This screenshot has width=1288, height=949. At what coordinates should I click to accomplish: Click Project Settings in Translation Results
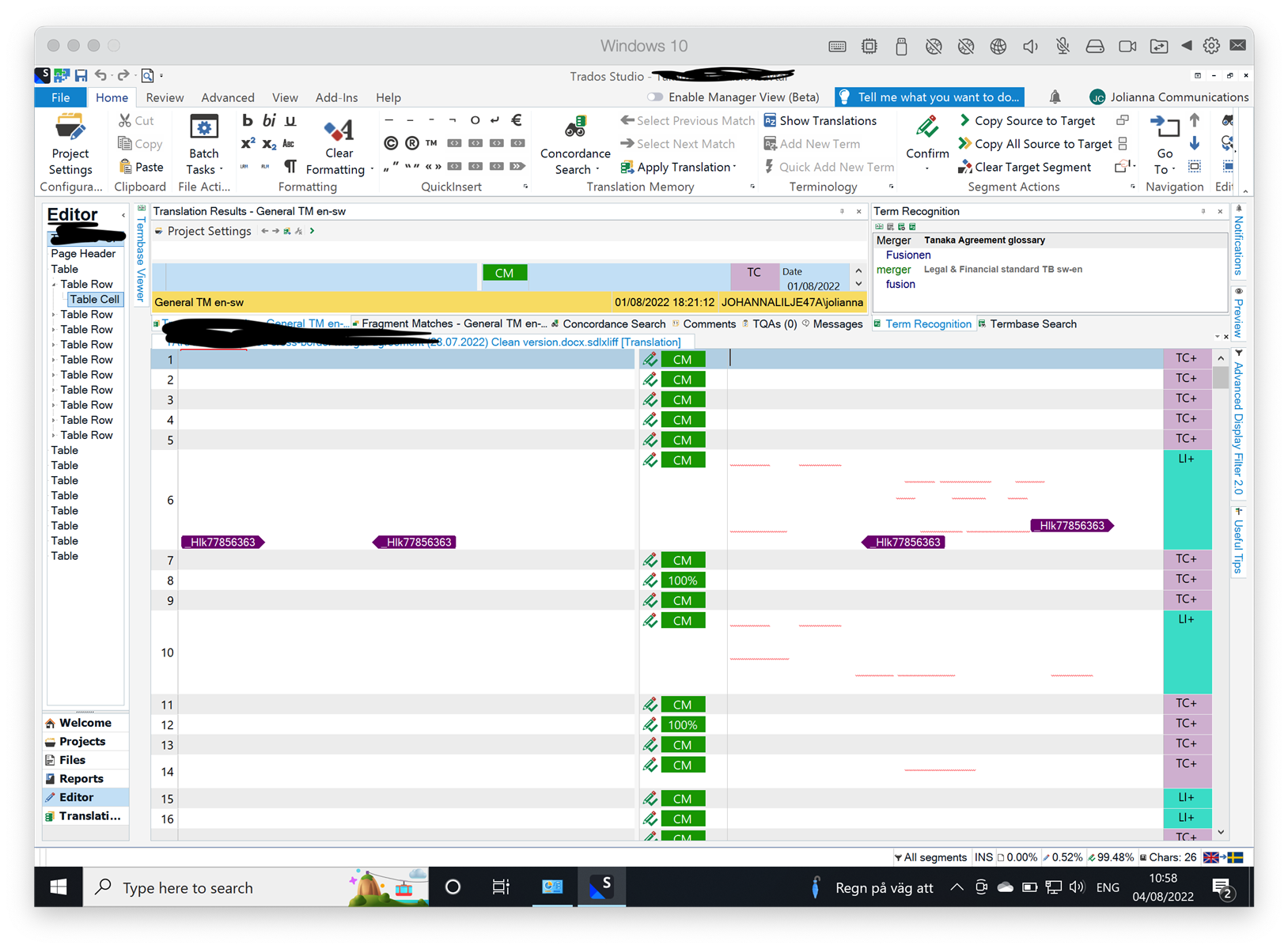pos(203,231)
